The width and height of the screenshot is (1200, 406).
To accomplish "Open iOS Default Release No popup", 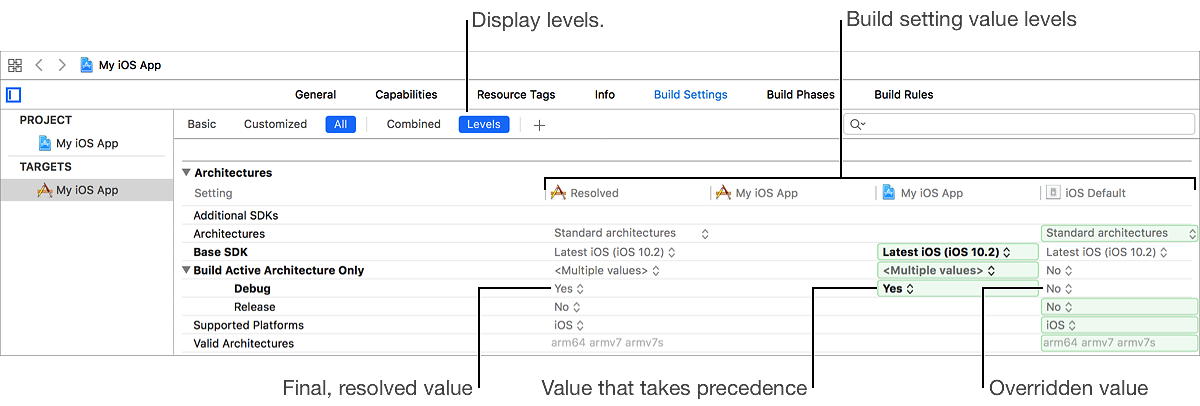I will tap(1120, 307).
